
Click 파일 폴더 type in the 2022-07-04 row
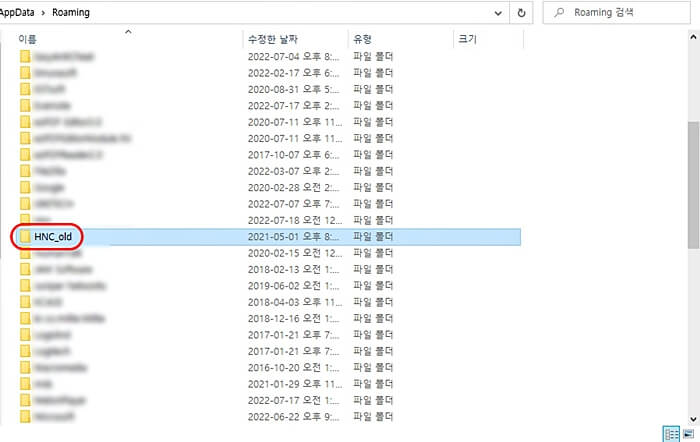(373, 57)
